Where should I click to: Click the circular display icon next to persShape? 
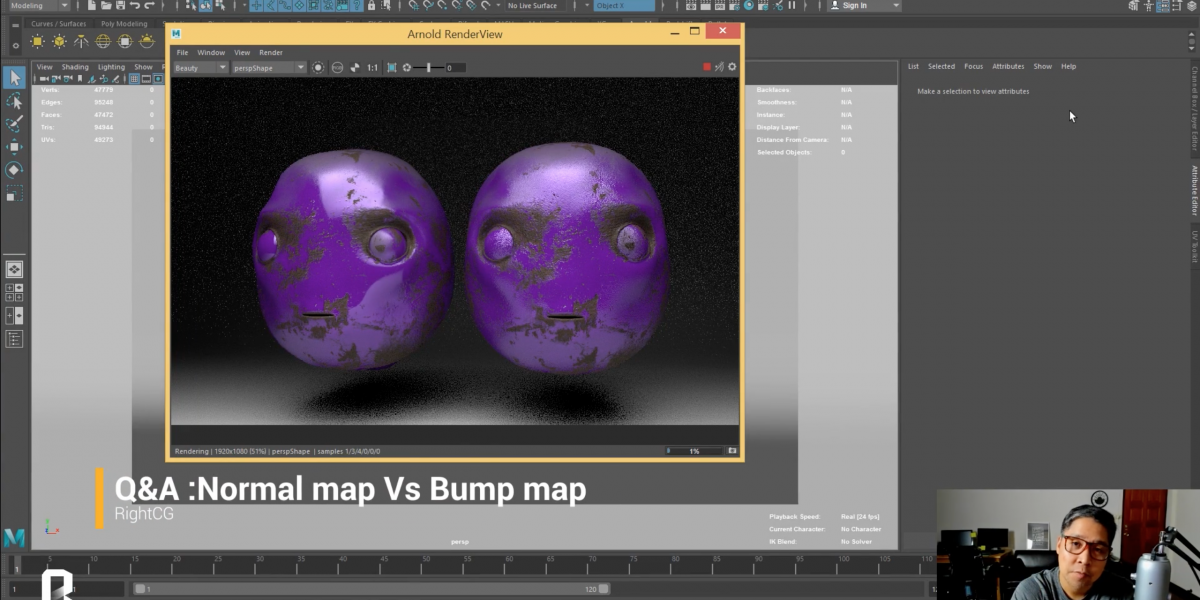318,68
